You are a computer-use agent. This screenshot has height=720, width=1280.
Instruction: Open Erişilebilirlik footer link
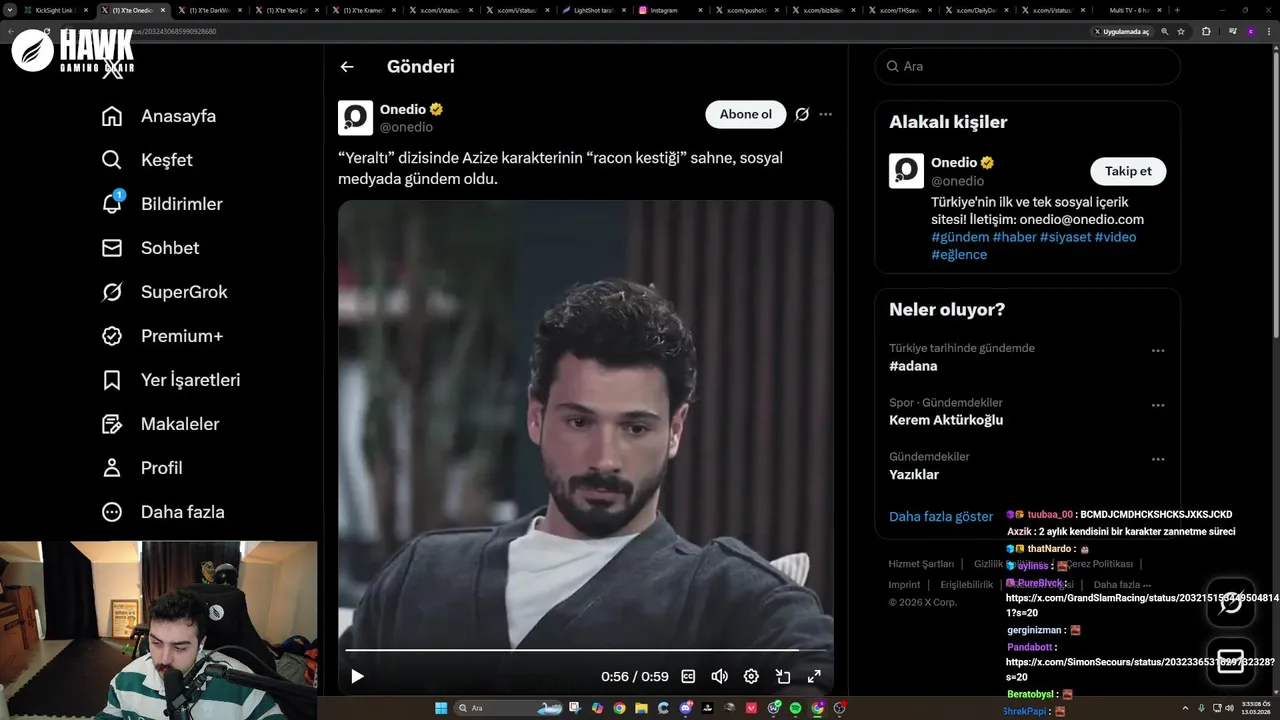point(967,585)
